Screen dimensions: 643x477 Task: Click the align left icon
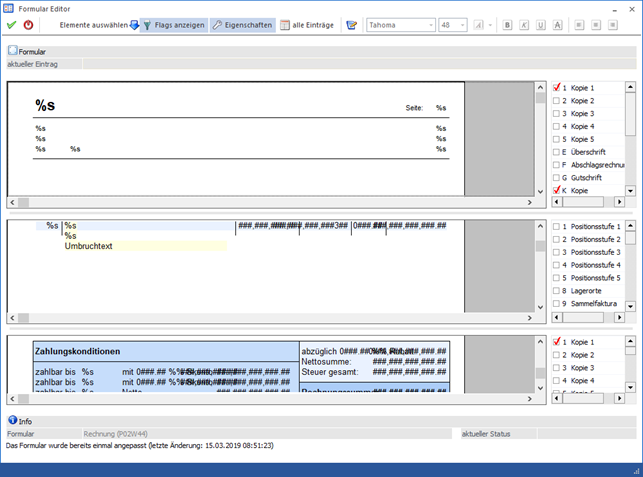(x=579, y=25)
